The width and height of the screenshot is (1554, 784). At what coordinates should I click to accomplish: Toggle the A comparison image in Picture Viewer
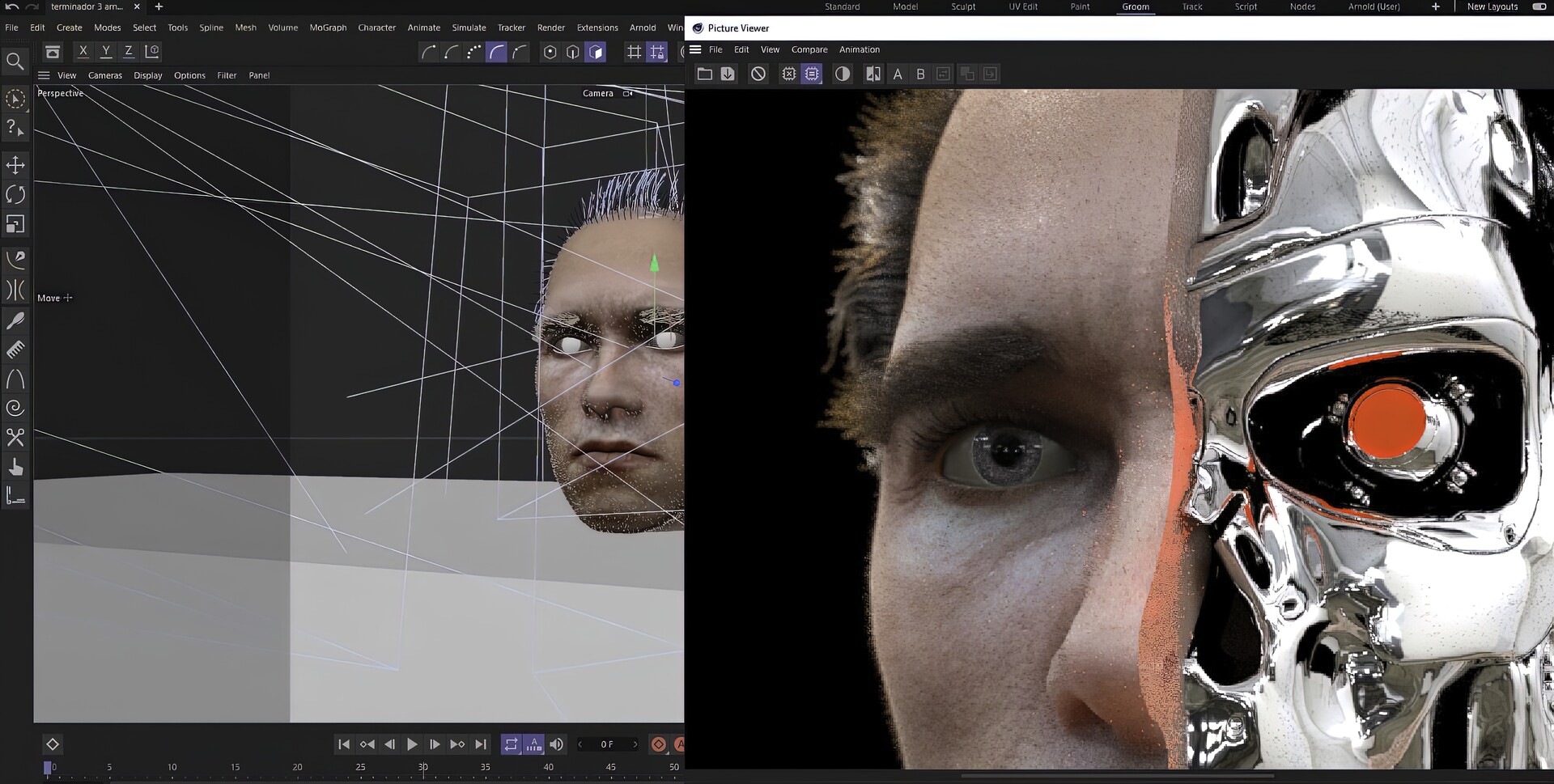[x=897, y=74]
